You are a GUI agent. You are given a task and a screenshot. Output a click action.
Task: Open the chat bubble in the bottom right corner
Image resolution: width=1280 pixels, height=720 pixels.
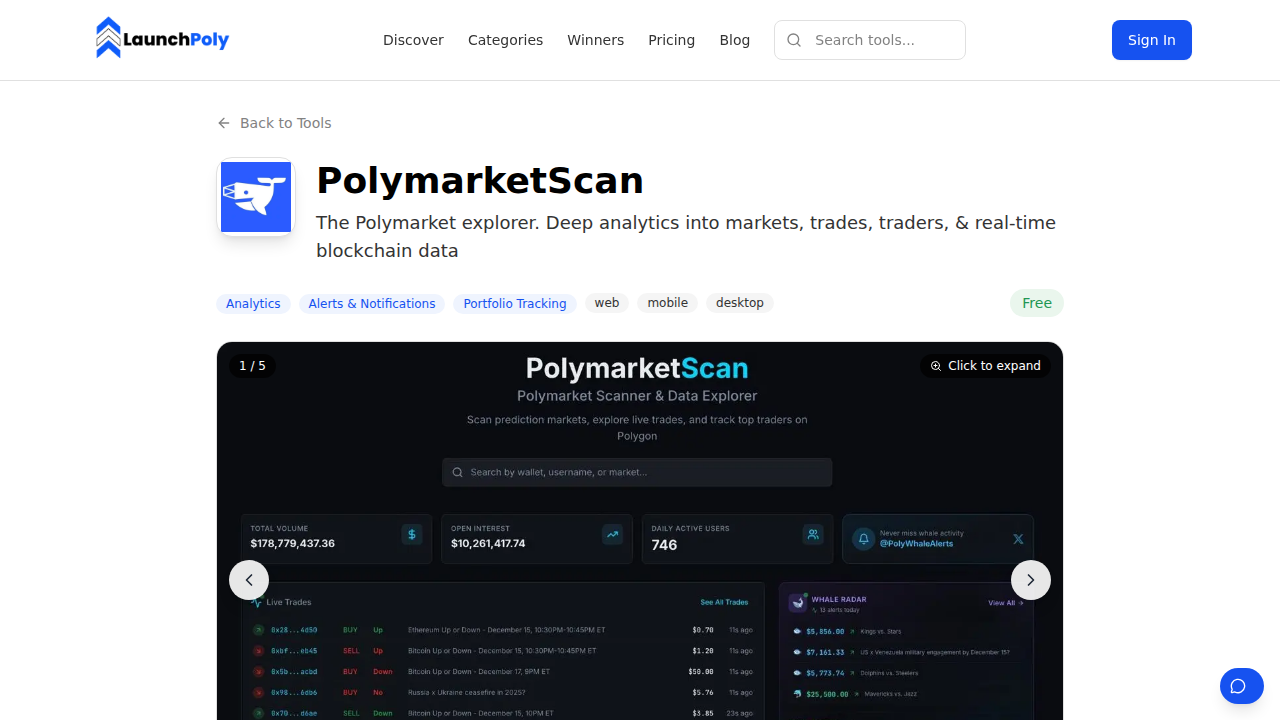click(1241, 686)
